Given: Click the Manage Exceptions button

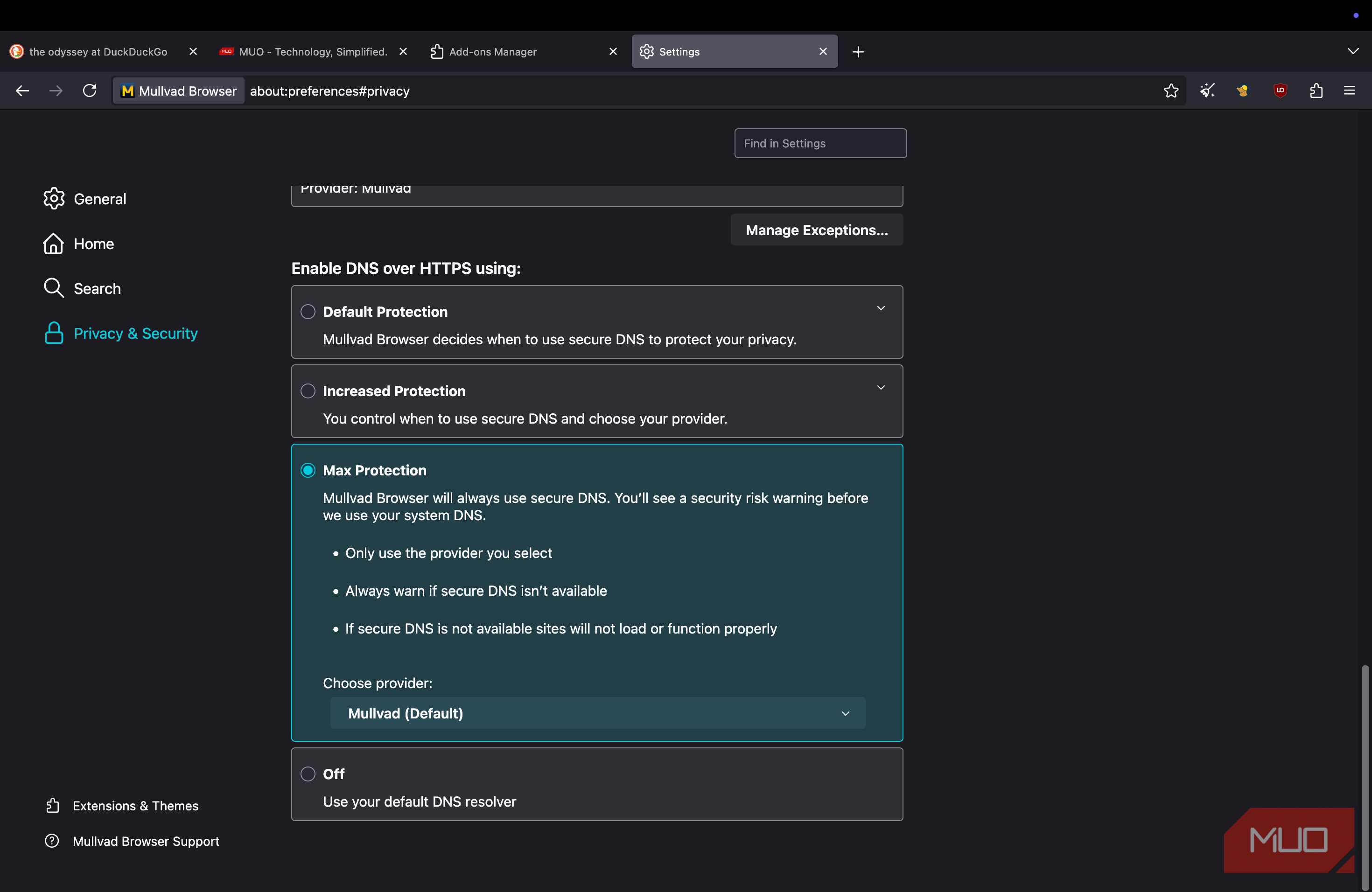Looking at the screenshot, I should pyautogui.click(x=816, y=230).
